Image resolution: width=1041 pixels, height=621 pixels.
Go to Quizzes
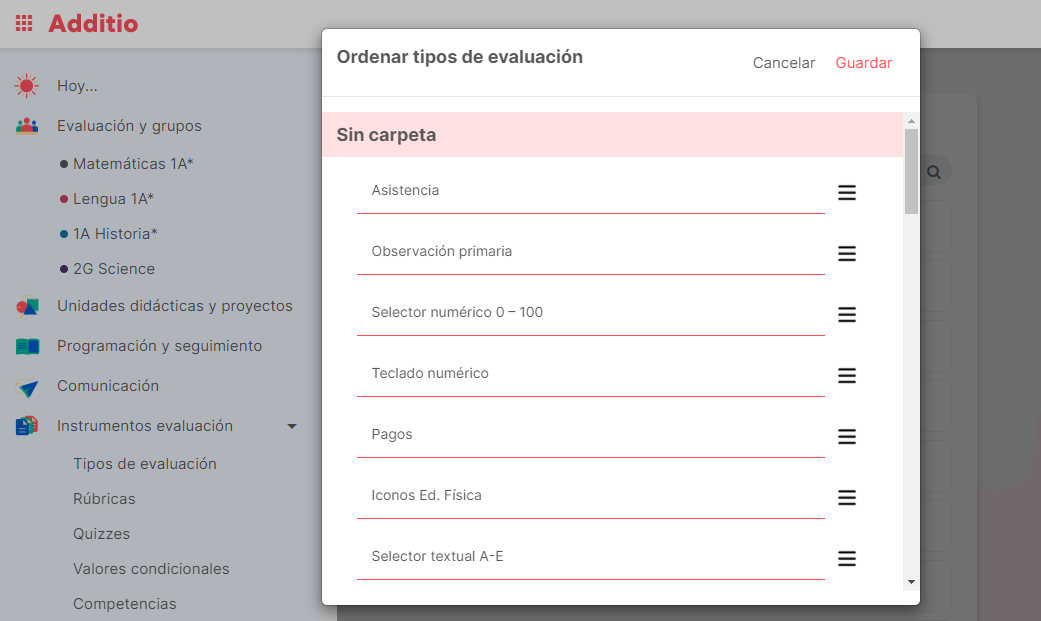point(102,534)
